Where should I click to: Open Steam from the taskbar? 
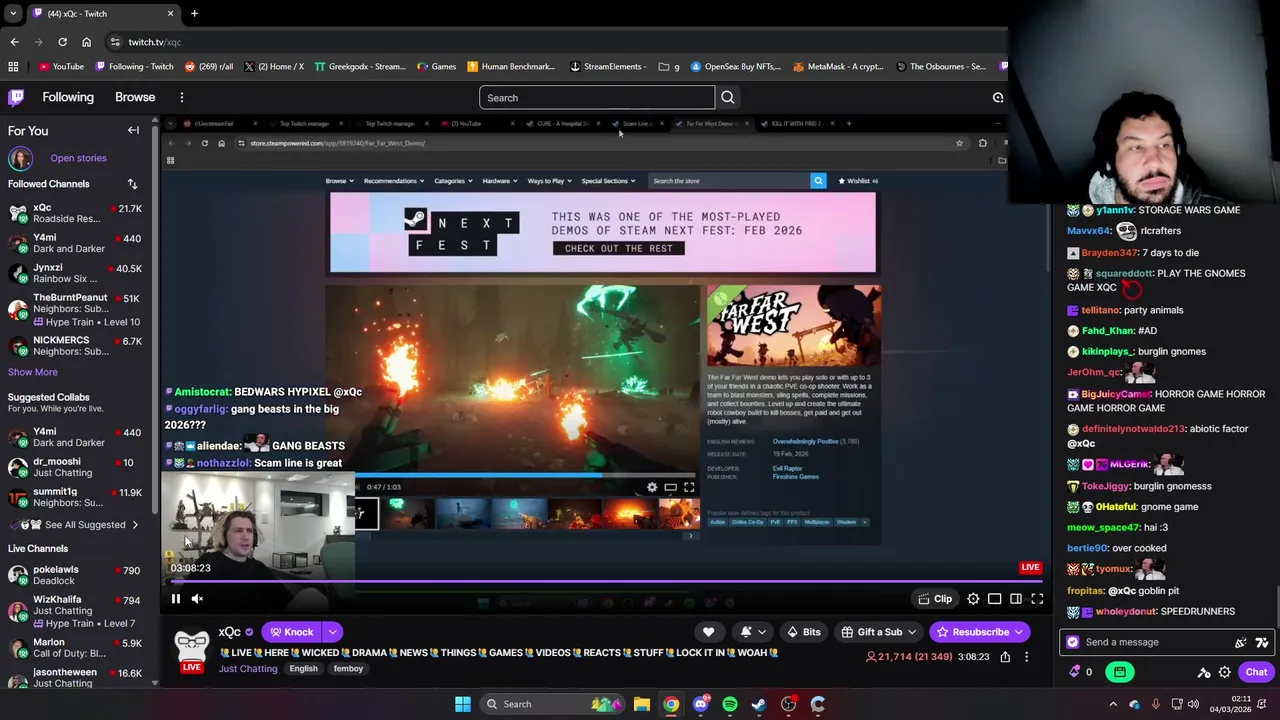point(759,704)
